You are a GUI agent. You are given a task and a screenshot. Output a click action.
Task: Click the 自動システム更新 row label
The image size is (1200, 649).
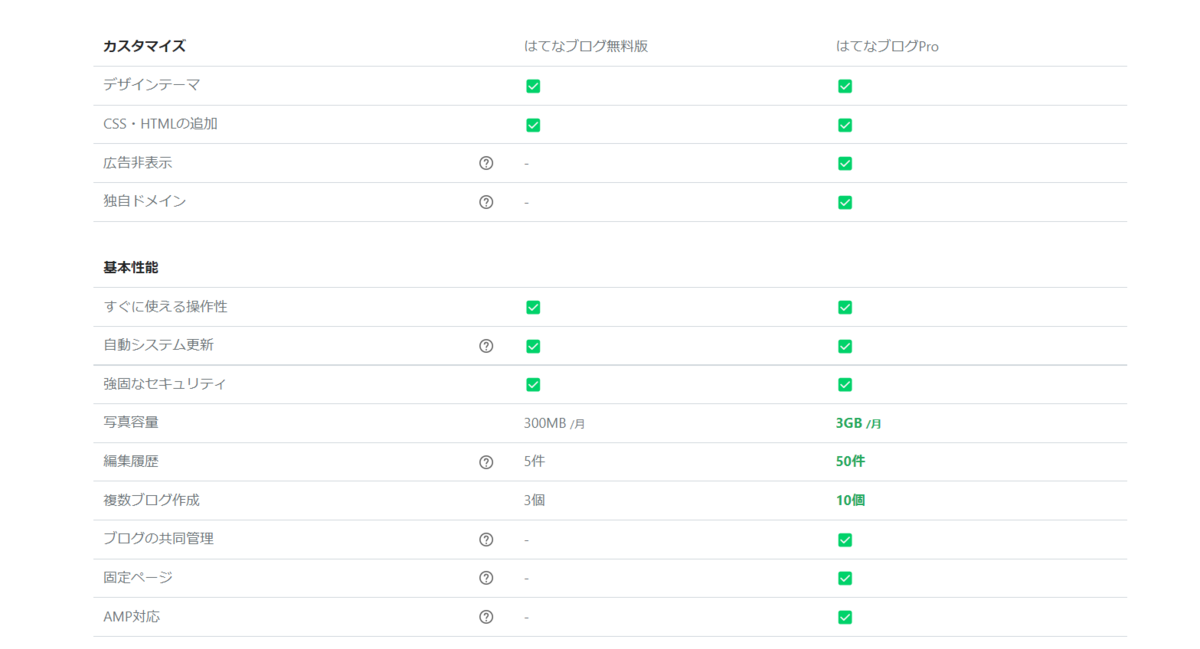pyautogui.click(x=158, y=345)
